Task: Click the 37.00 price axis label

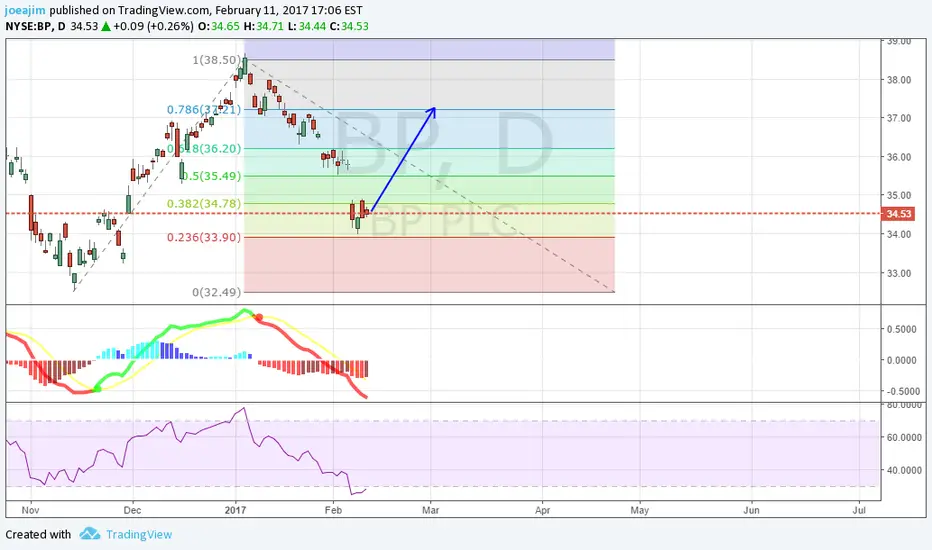Action: click(899, 118)
